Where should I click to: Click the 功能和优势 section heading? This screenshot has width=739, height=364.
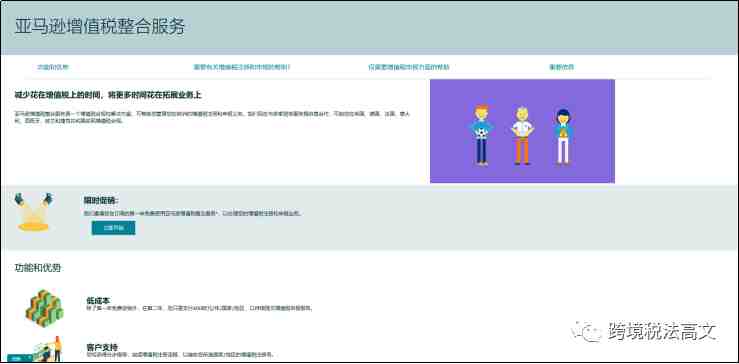pos(38,268)
